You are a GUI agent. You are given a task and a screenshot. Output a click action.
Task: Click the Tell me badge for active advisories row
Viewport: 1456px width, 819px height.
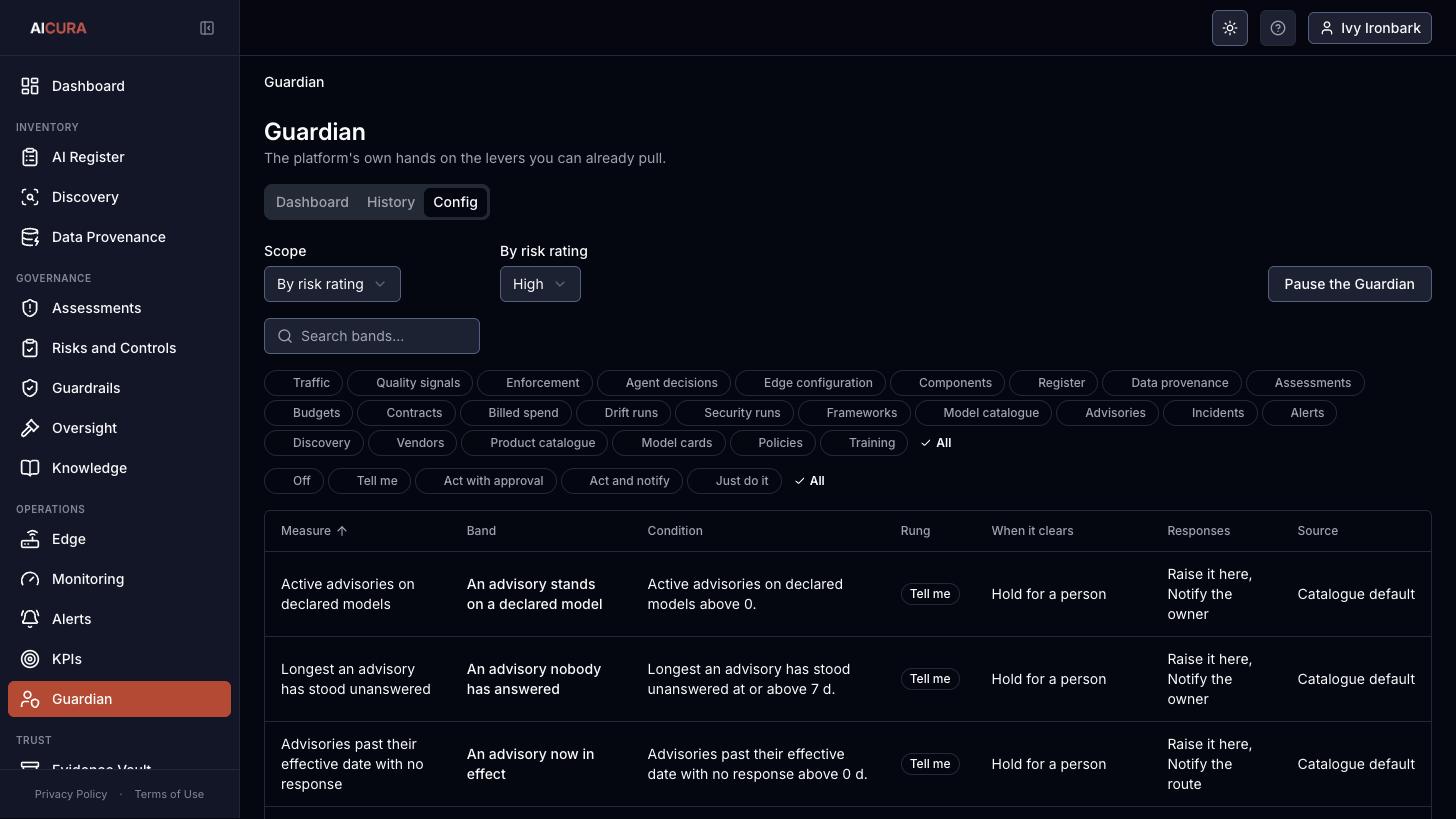point(930,594)
